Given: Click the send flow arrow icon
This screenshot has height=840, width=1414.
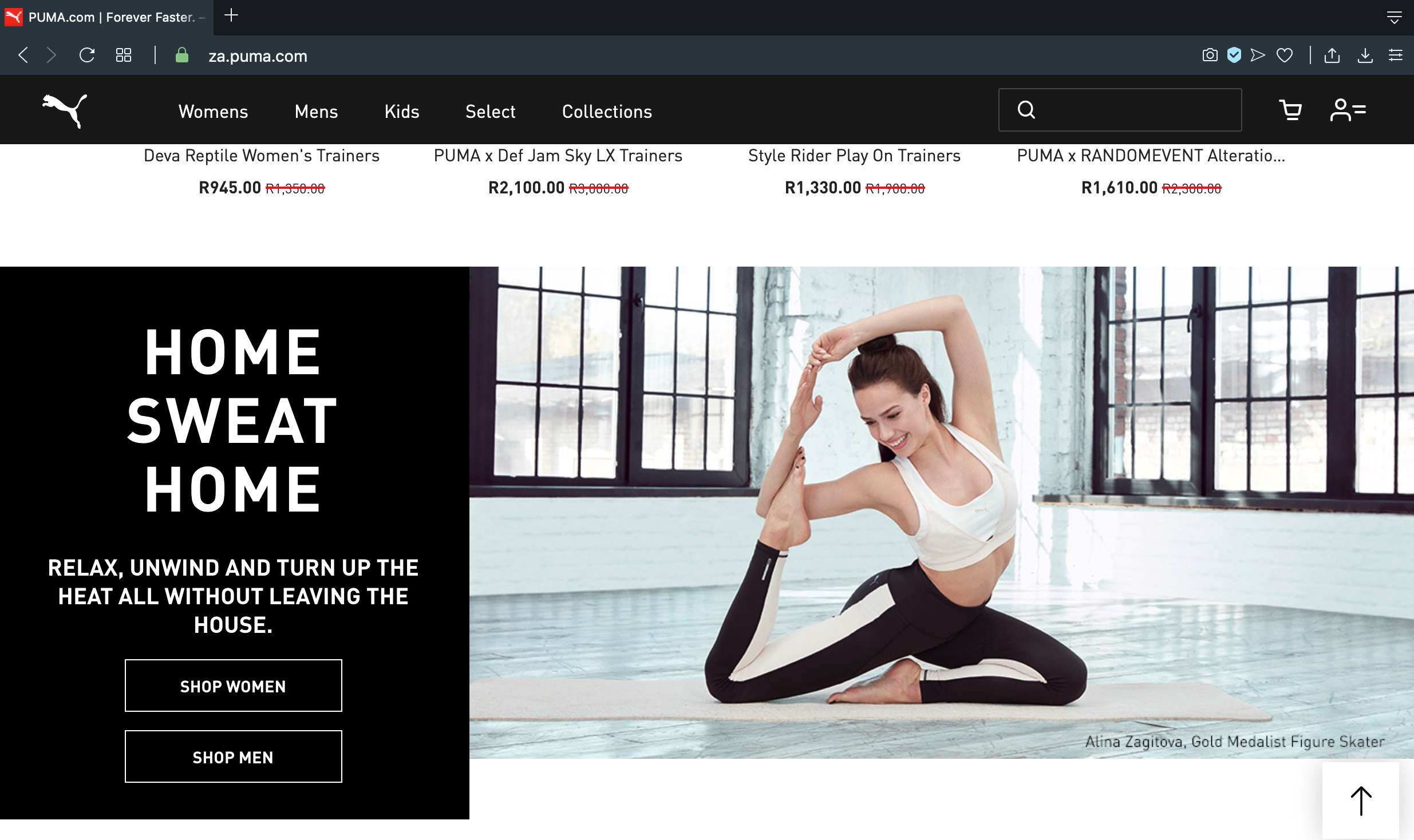Looking at the screenshot, I should [x=1258, y=55].
